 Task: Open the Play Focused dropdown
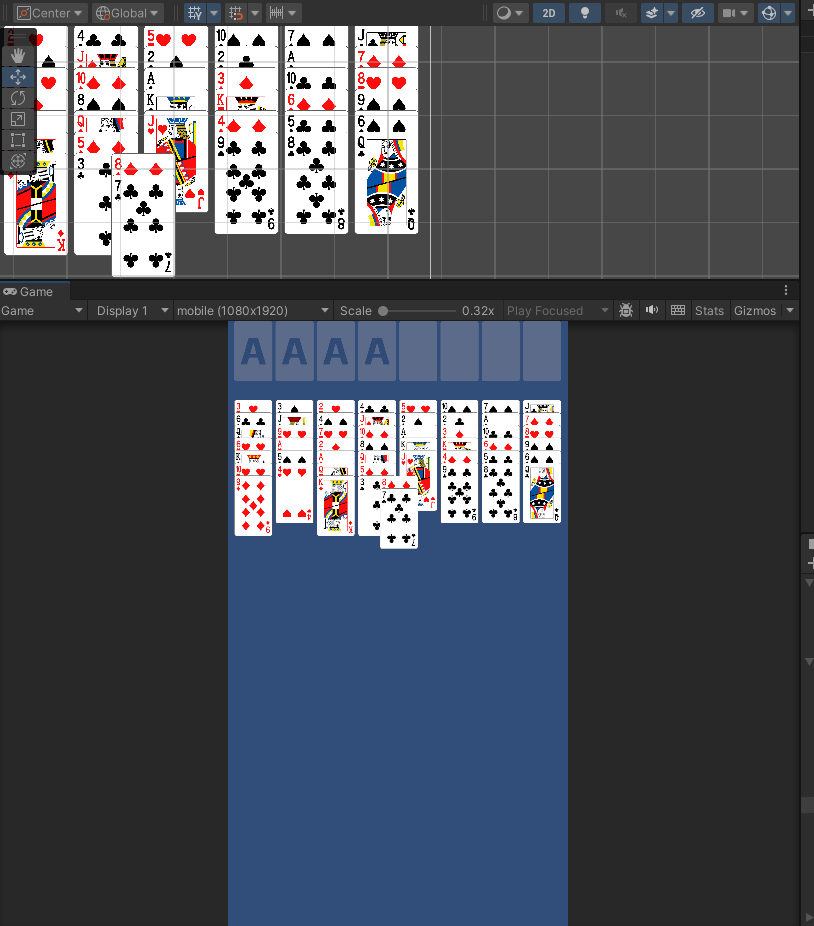click(556, 311)
